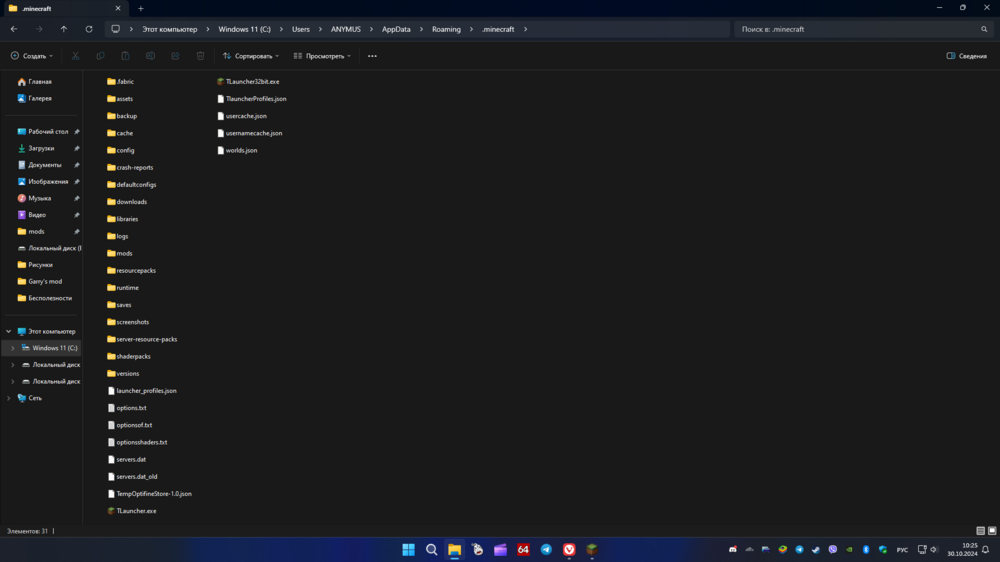
Task: Go to Roaming in breadcrumb path
Action: click(x=446, y=29)
